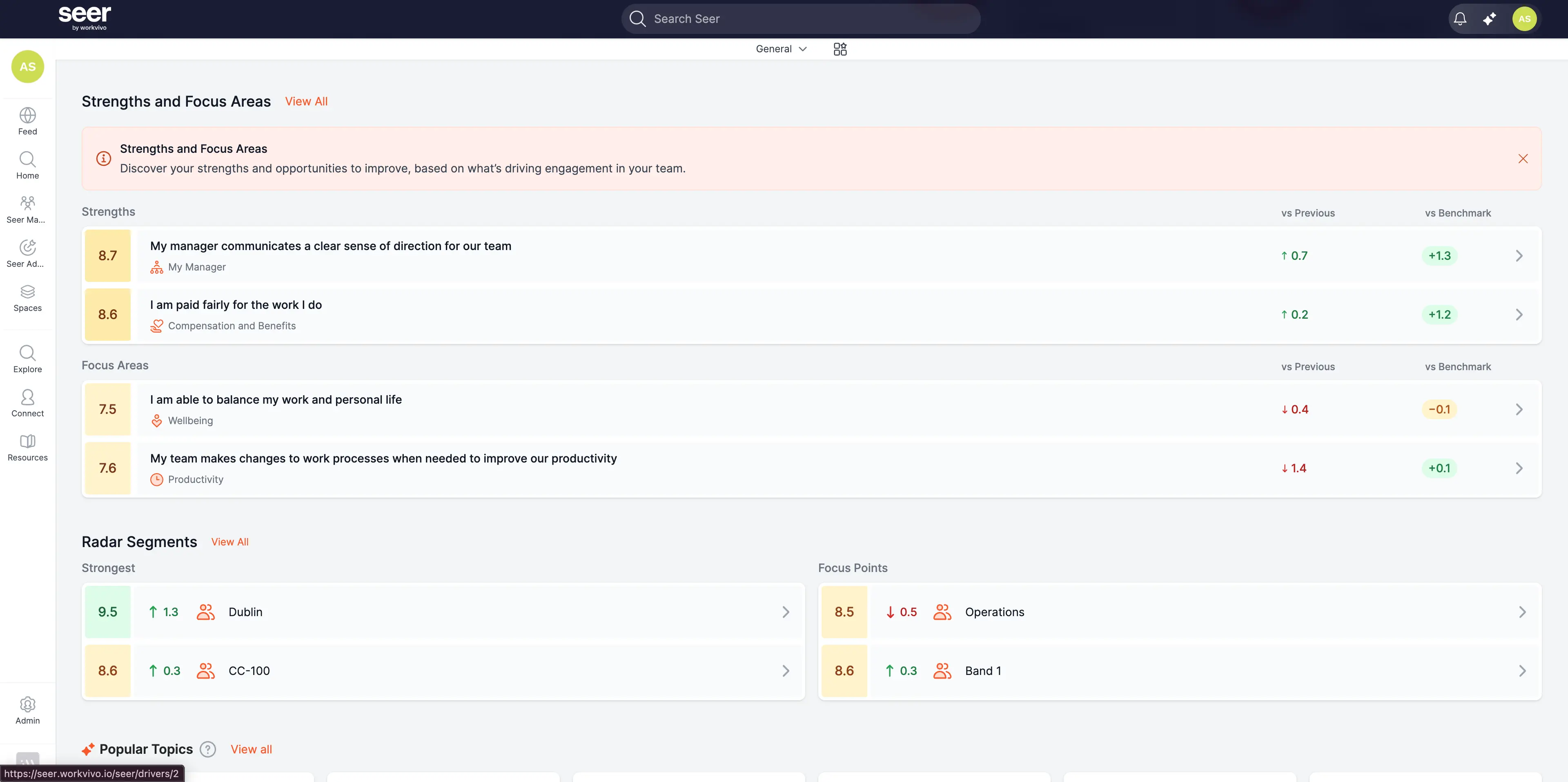Screen dimensions: 1568x782
Task: Open Dublin segment via its chevron
Action: coord(785,612)
